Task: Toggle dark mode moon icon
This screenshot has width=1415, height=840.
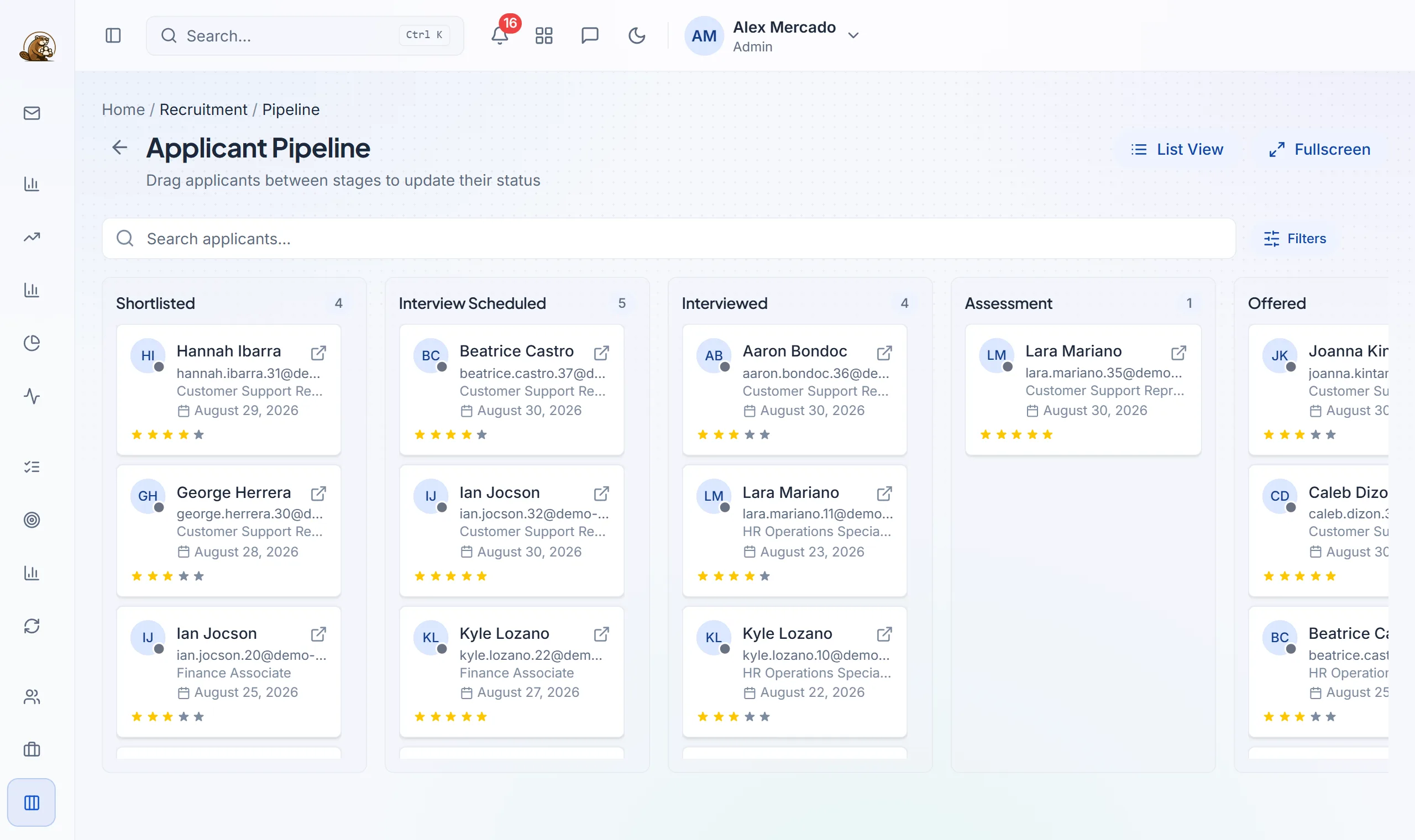Action: click(x=637, y=36)
